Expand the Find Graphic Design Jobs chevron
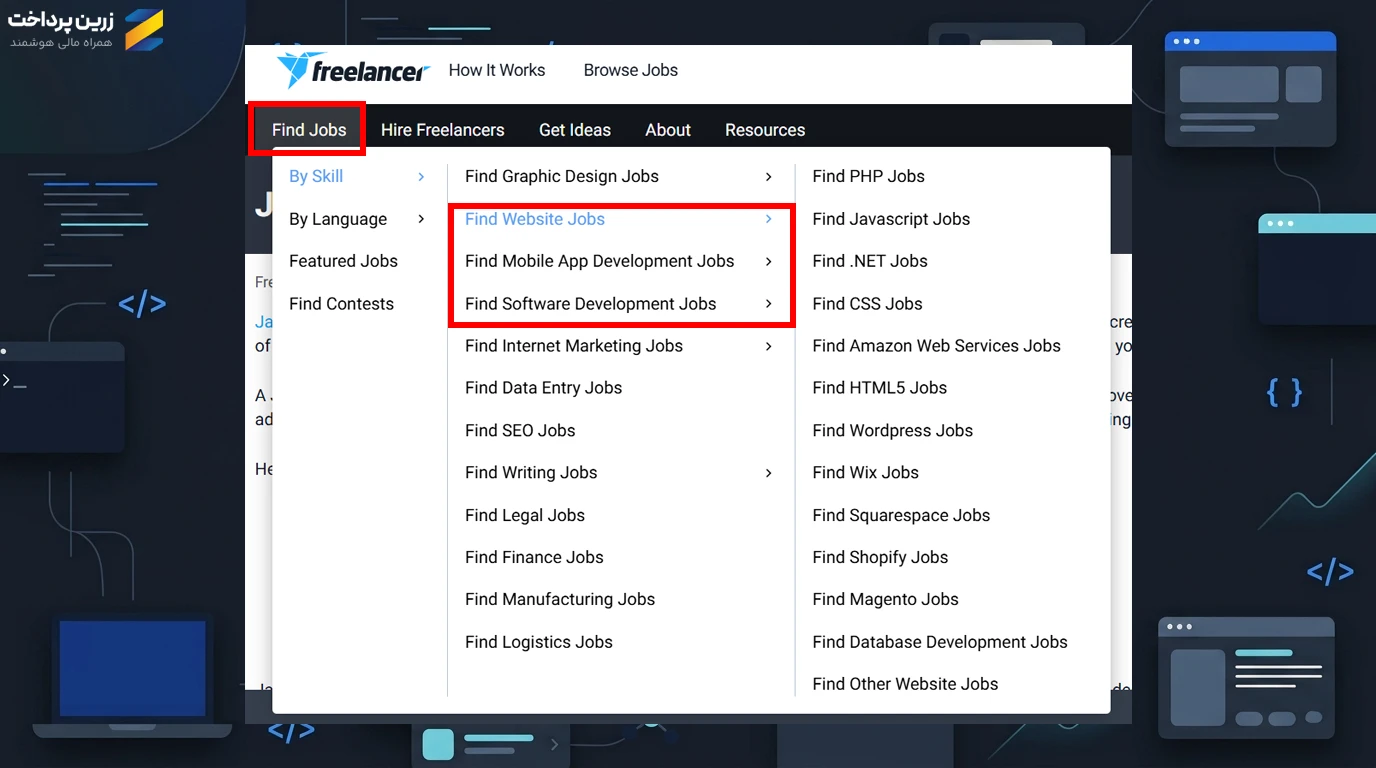 coord(768,177)
